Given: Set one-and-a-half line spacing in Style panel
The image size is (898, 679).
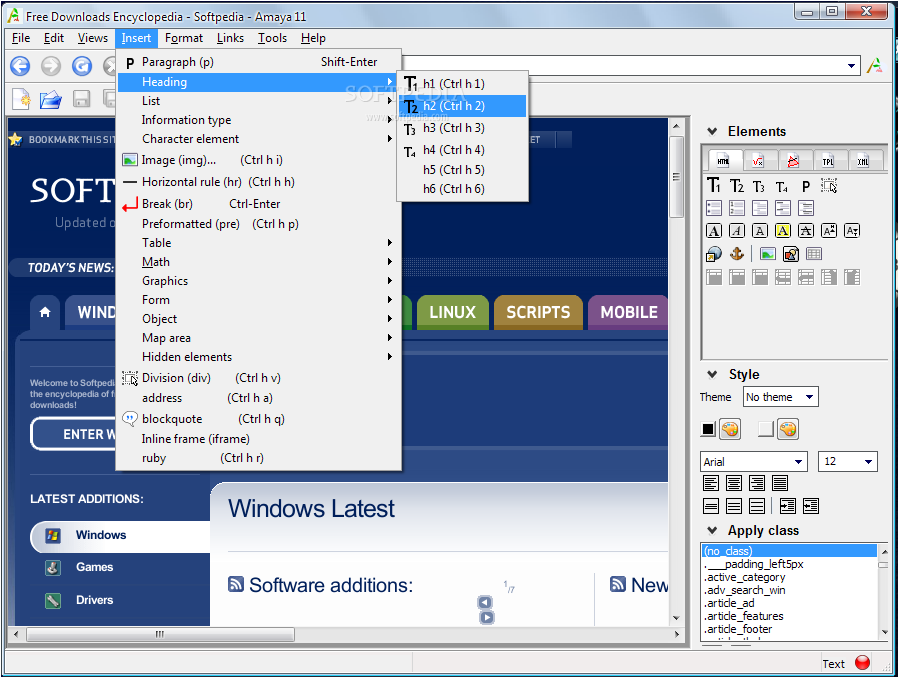Looking at the screenshot, I should [734, 506].
